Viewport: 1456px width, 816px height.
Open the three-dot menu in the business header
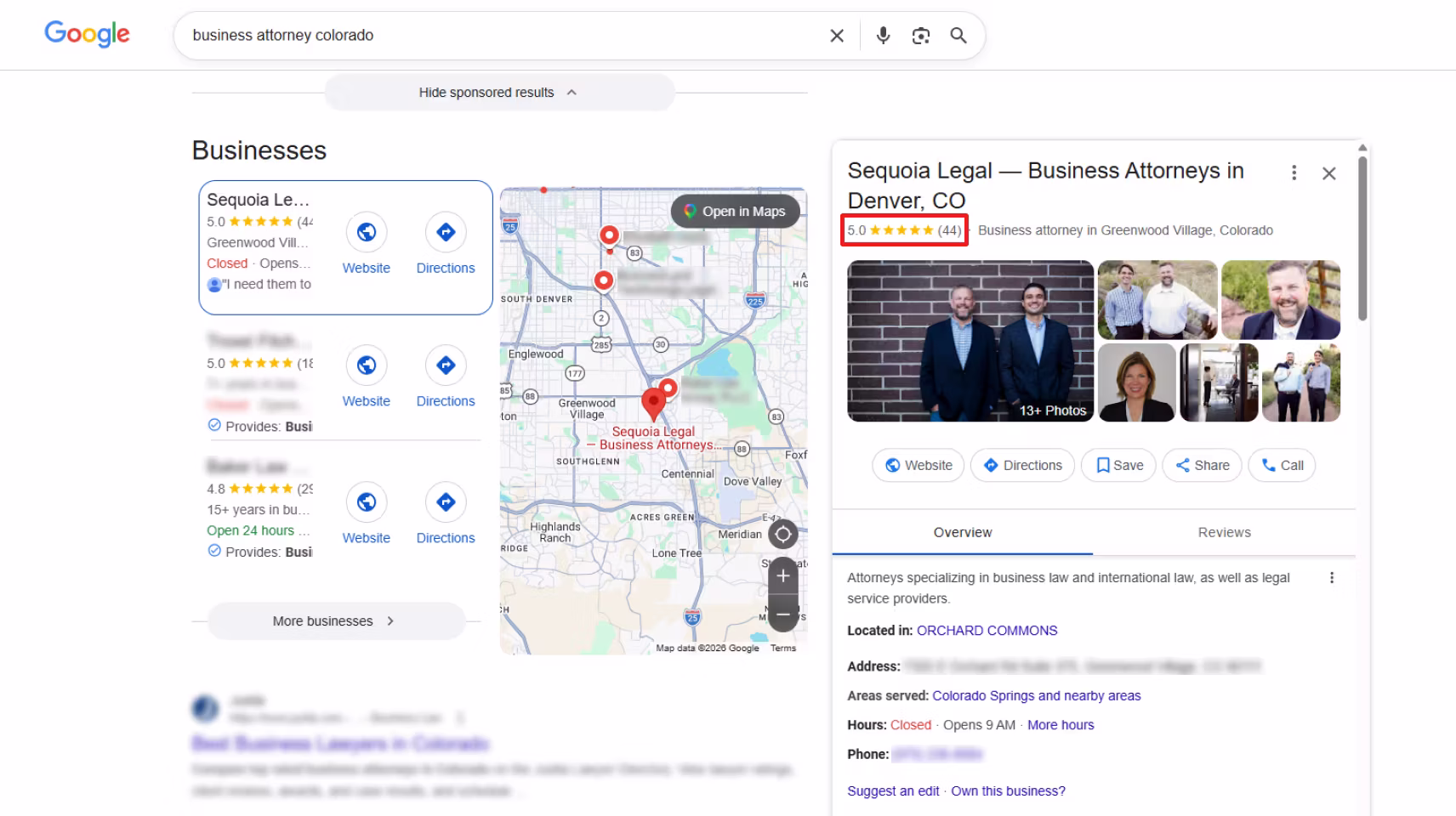[1294, 172]
